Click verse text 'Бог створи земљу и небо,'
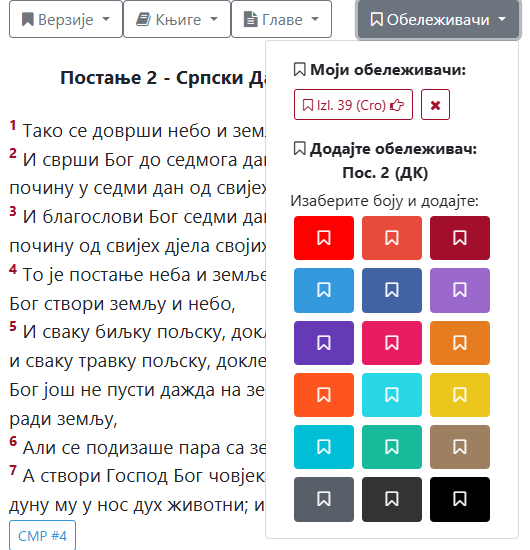Viewport: 530px width, 550px height. [x=122, y=304]
